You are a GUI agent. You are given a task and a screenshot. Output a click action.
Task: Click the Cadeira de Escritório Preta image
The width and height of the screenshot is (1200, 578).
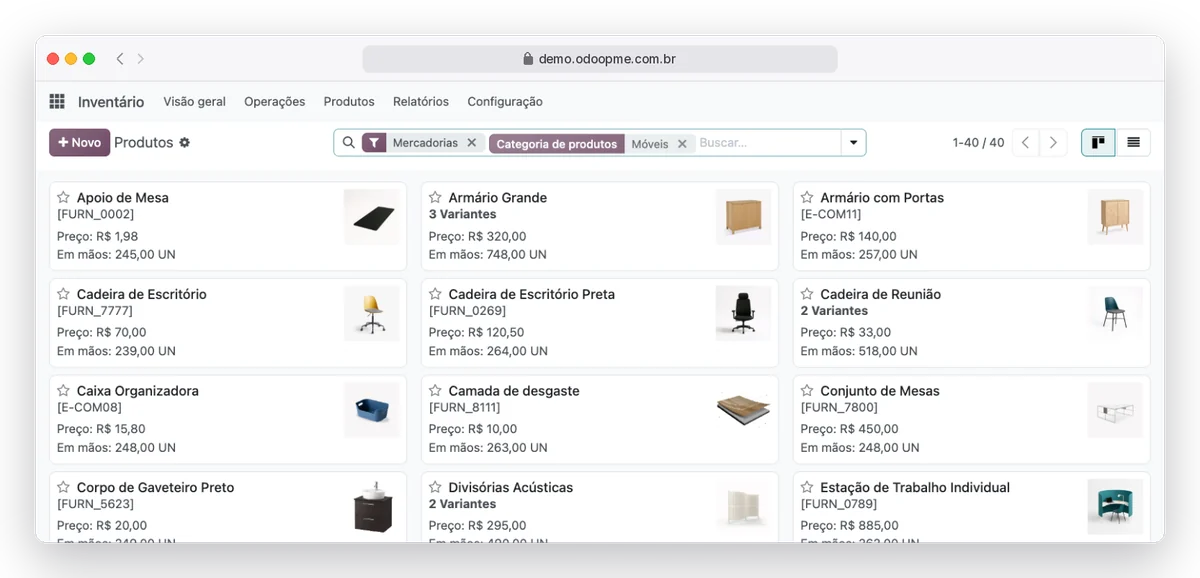(743, 313)
